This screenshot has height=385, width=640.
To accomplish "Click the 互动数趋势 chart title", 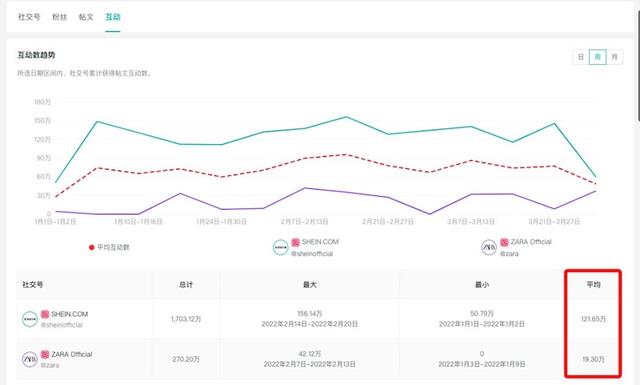I will click(x=36, y=55).
